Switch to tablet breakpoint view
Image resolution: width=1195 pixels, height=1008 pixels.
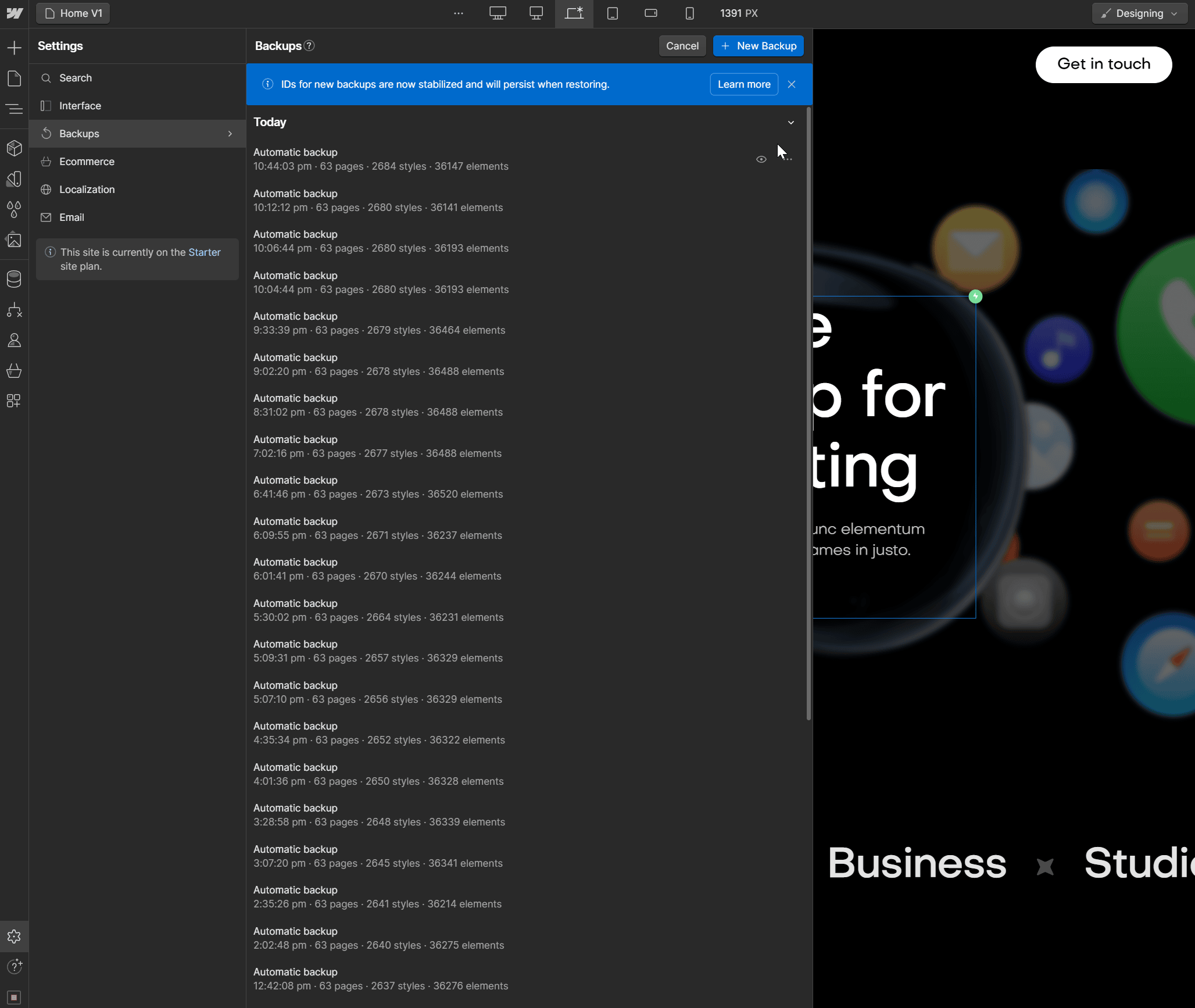click(x=613, y=13)
